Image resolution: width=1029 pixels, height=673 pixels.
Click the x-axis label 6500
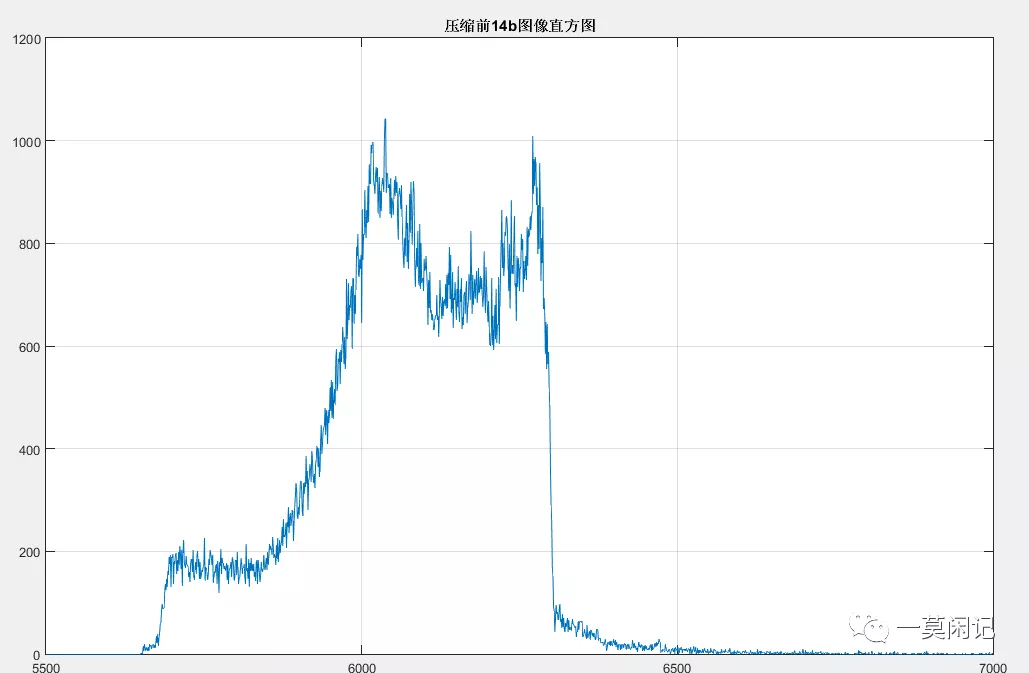(677, 668)
